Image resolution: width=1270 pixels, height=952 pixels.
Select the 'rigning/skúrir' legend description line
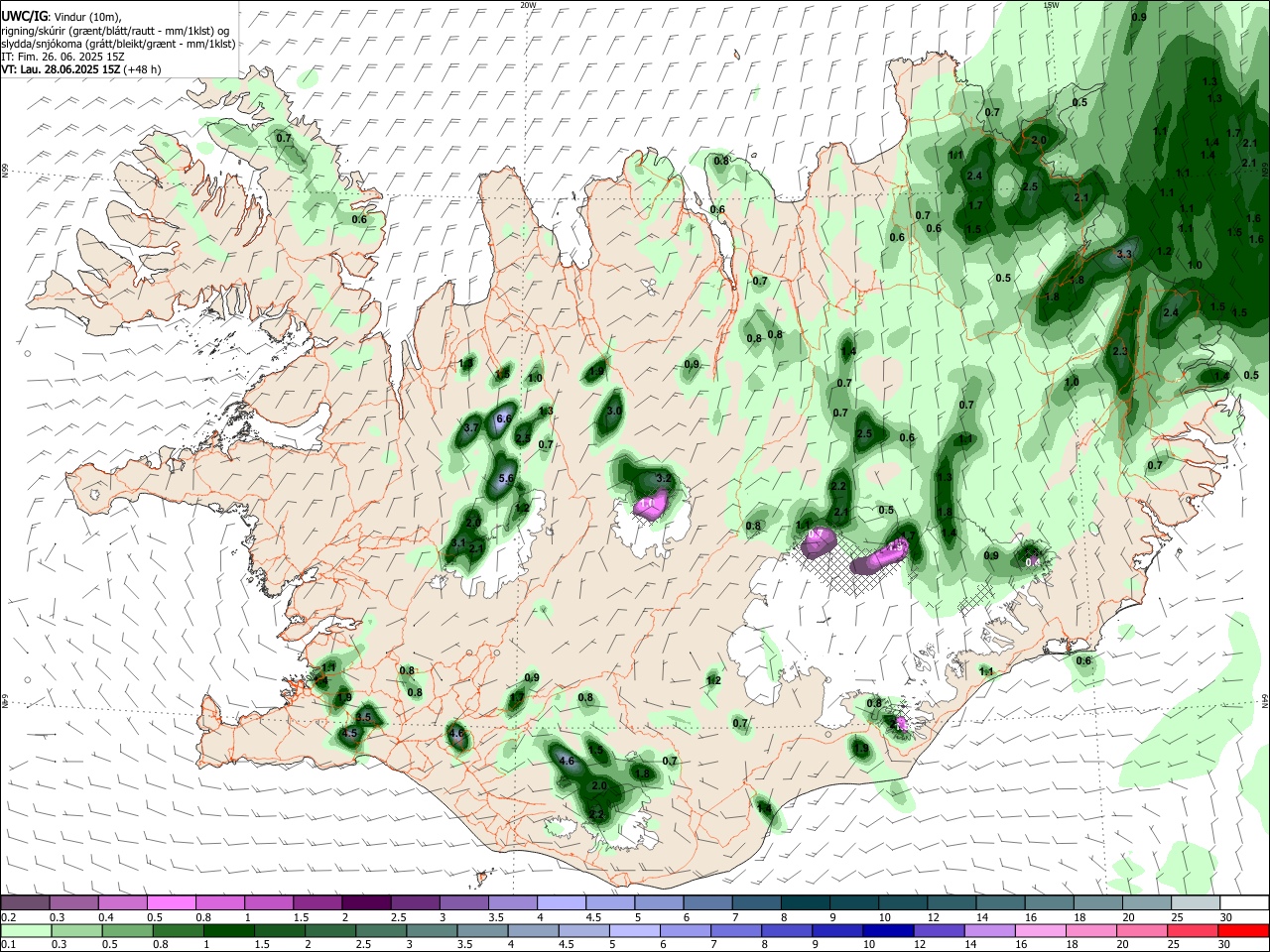pyautogui.click(x=117, y=31)
